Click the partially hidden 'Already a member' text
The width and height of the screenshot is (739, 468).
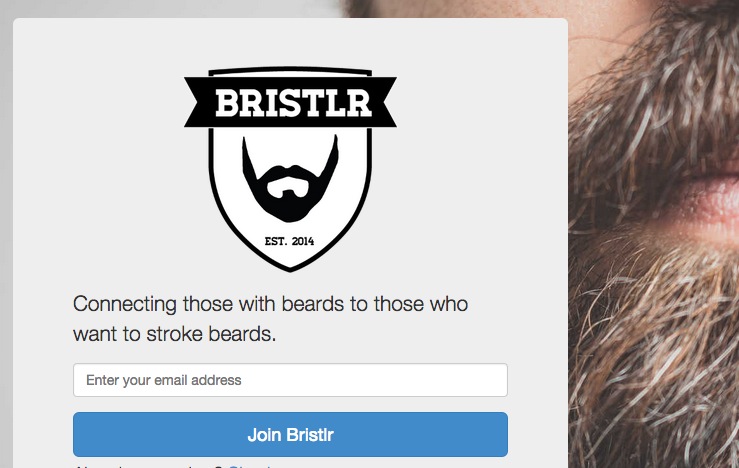[140, 465]
